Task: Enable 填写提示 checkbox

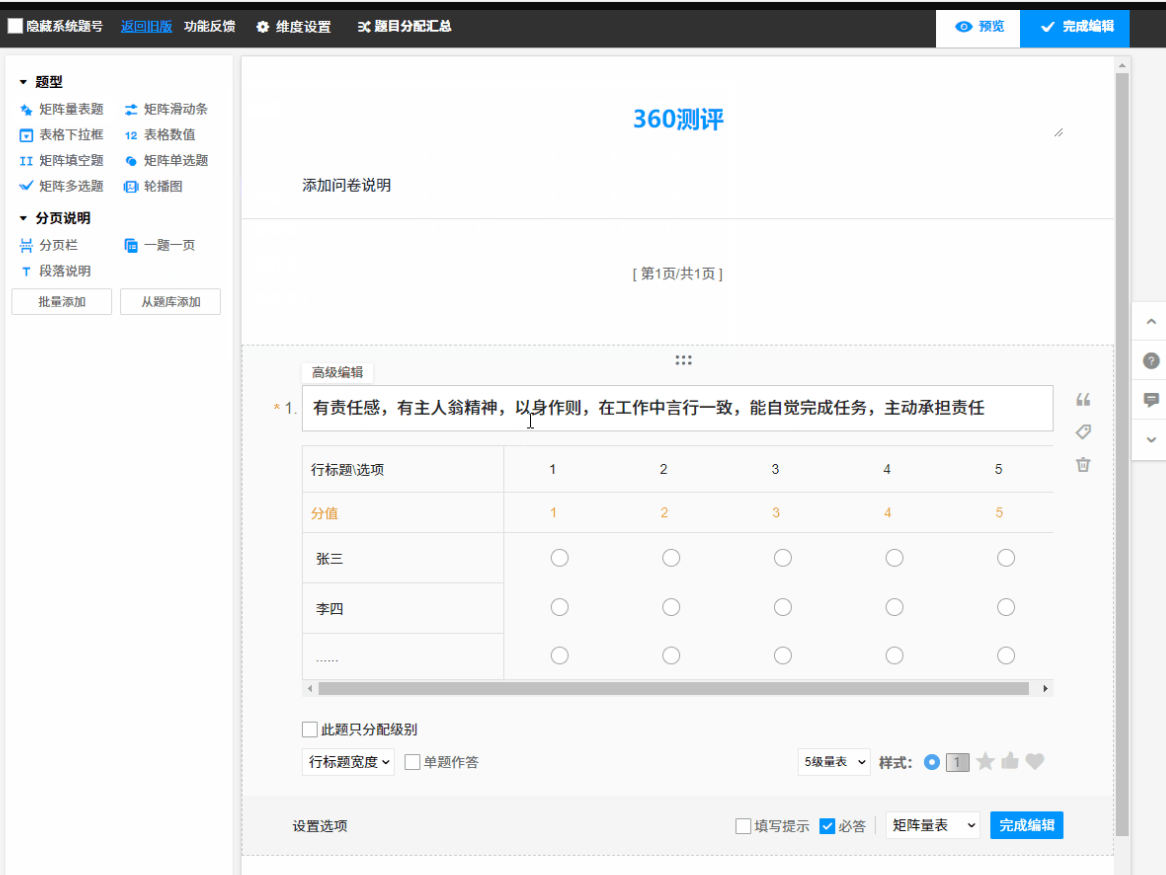Action: 743,826
